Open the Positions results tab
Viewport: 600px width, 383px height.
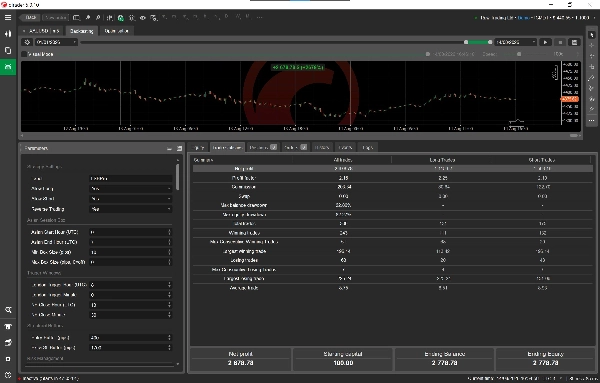[x=263, y=147]
